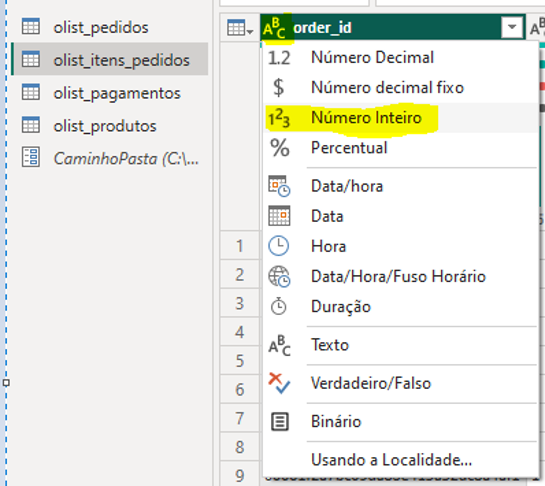Choose Verdadeiro/Falso data type
Viewport: 545px width, 486px height.
[x=401, y=383]
